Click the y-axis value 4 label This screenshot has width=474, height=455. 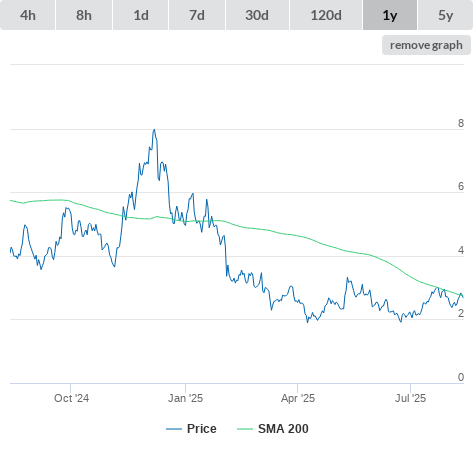461,250
